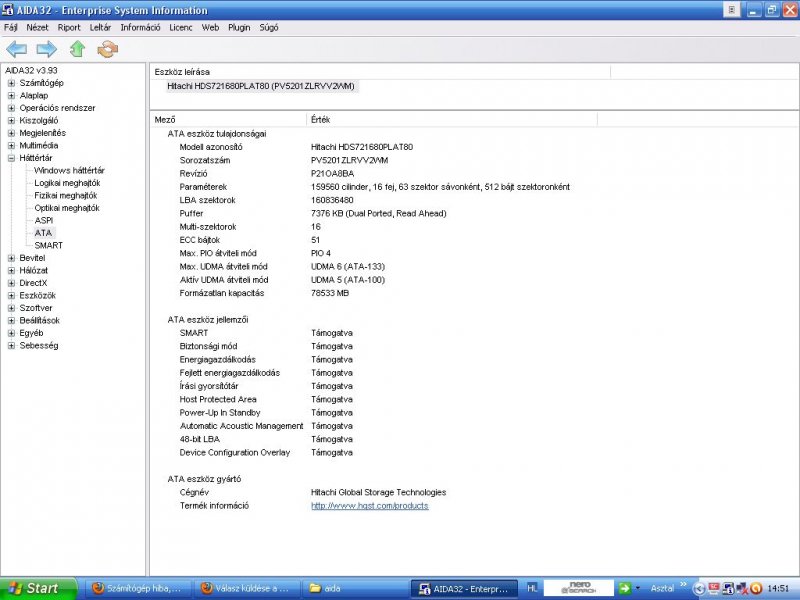
Task: Select the Cégnév row
Action: (313, 492)
